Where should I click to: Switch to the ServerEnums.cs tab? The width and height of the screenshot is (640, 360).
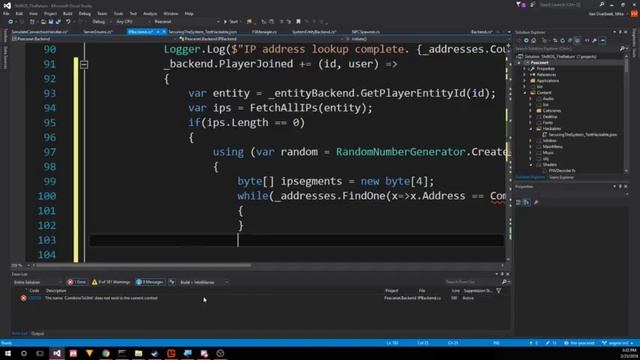98,31
